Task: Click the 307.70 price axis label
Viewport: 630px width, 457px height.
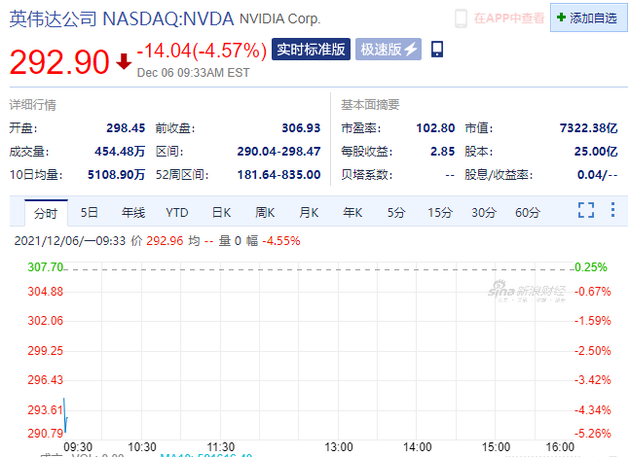Action: (x=45, y=267)
